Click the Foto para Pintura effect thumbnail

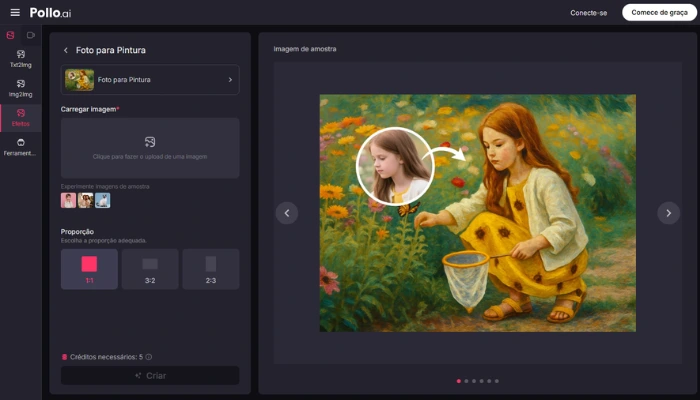coord(79,79)
